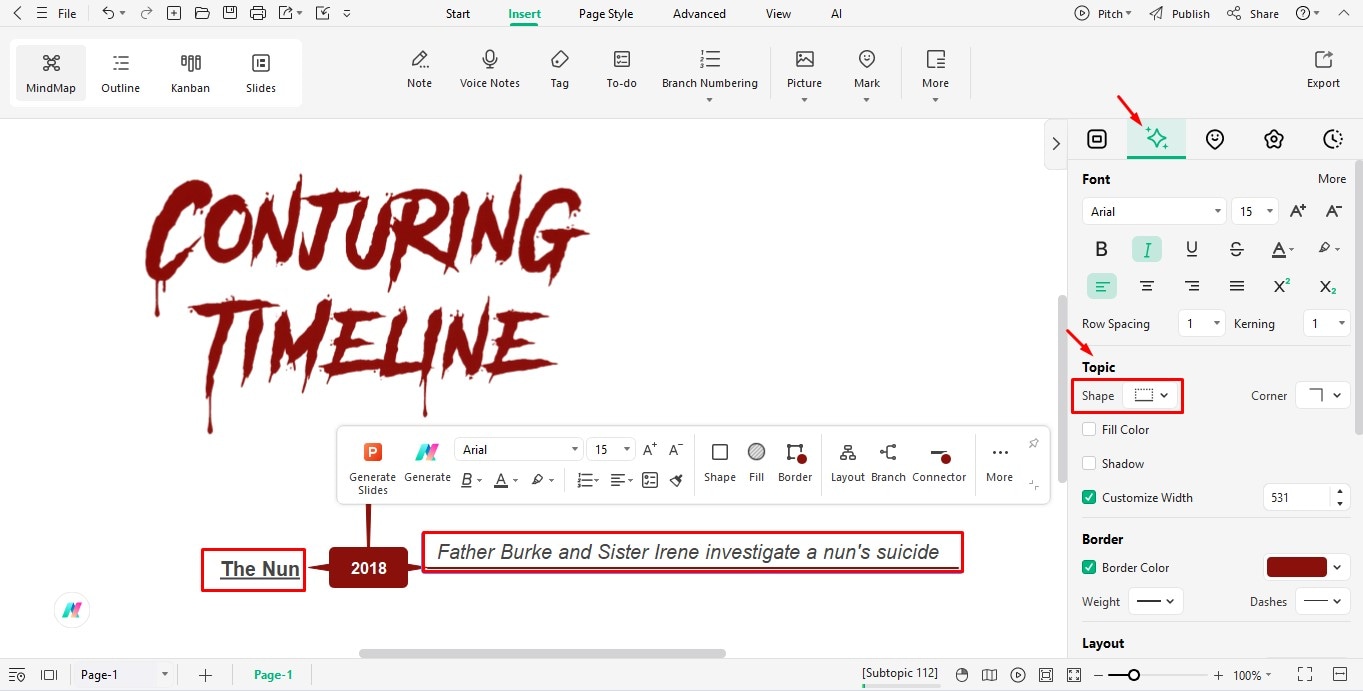
Task: Open the Advanced menu tab
Action: [699, 14]
